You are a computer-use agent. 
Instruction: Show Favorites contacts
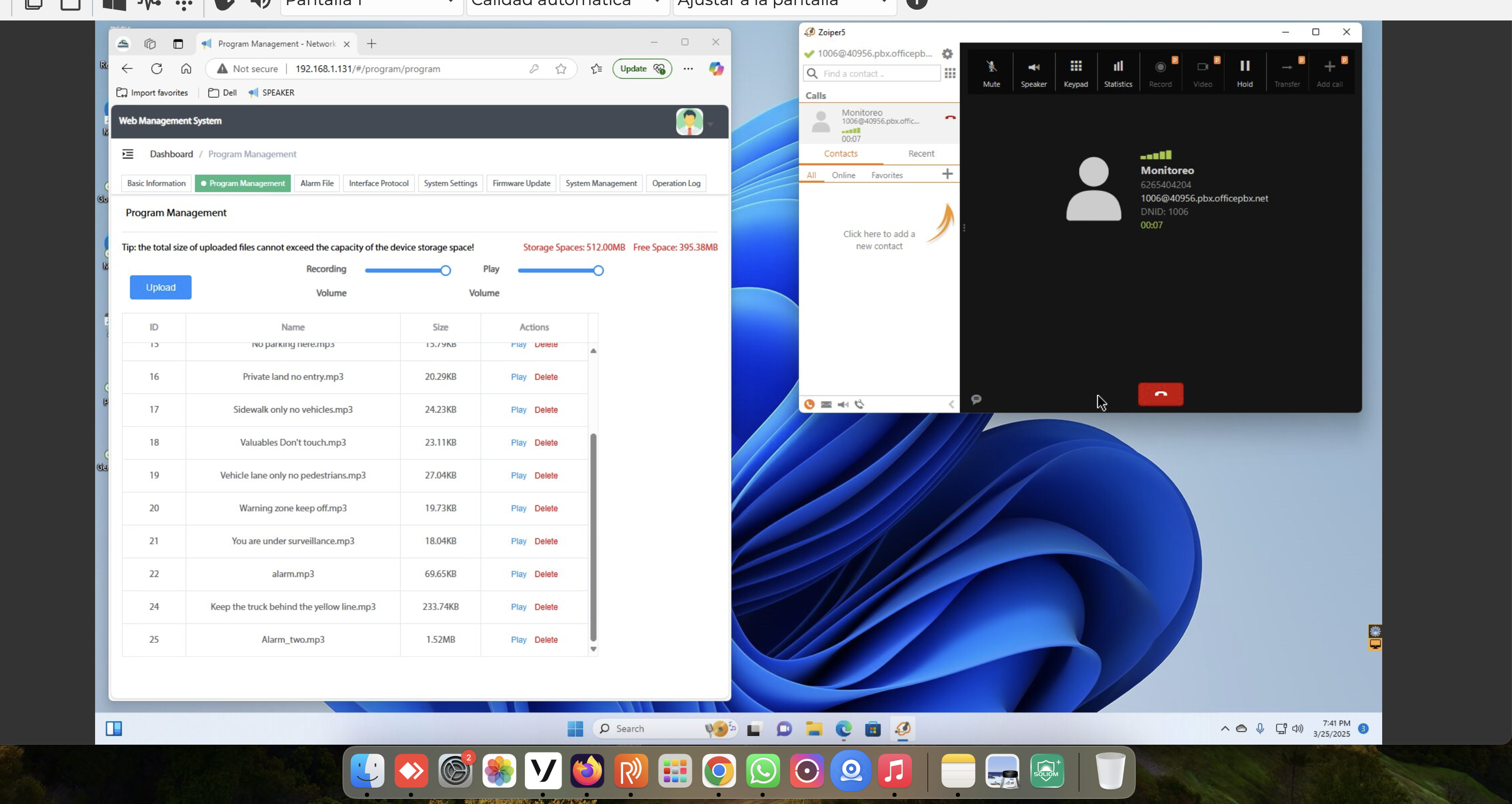click(887, 175)
